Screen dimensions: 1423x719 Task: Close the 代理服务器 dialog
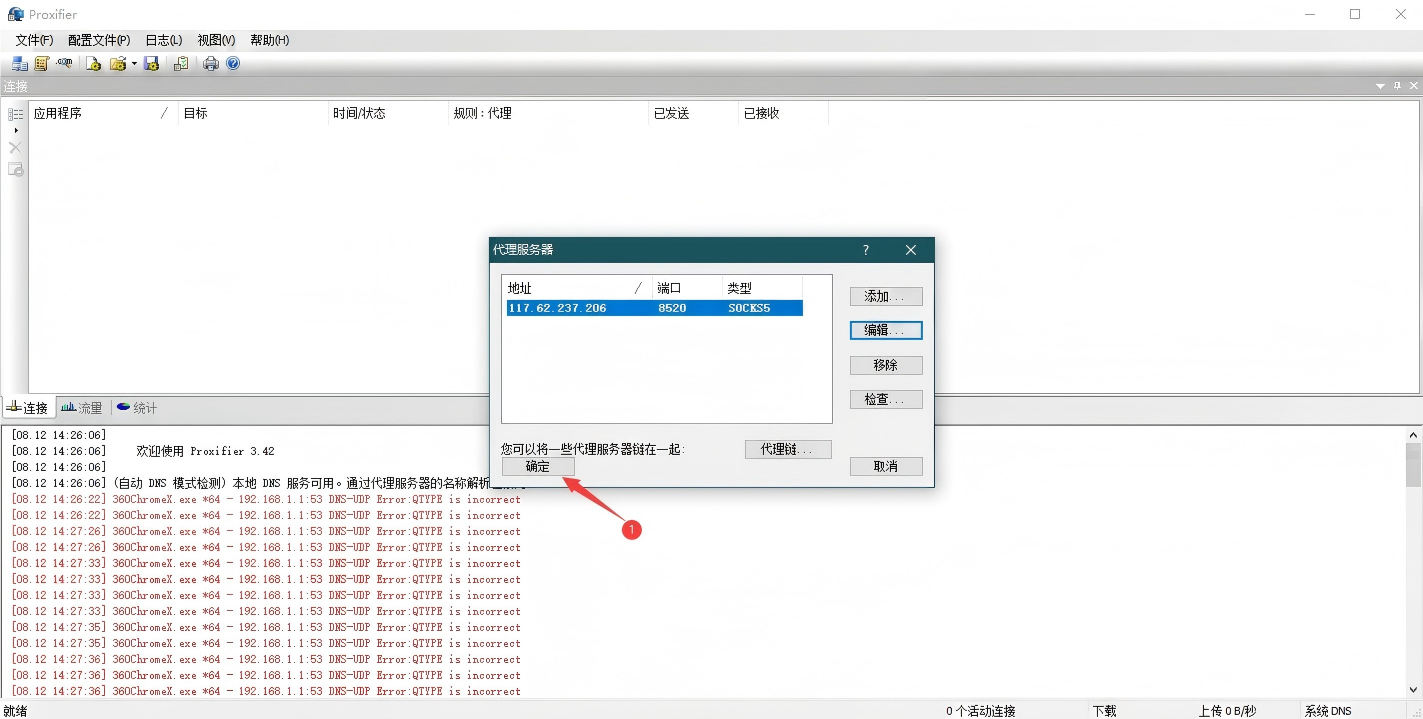[x=911, y=250]
